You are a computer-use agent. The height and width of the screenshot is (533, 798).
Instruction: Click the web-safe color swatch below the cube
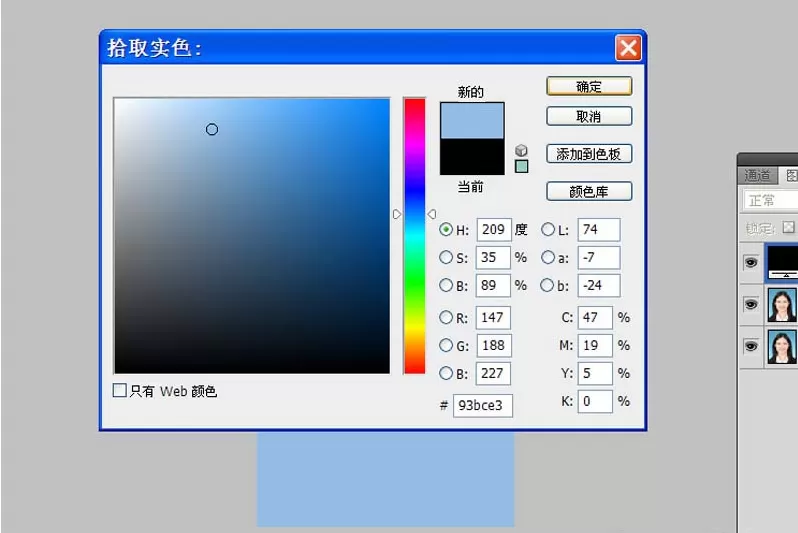[x=521, y=166]
